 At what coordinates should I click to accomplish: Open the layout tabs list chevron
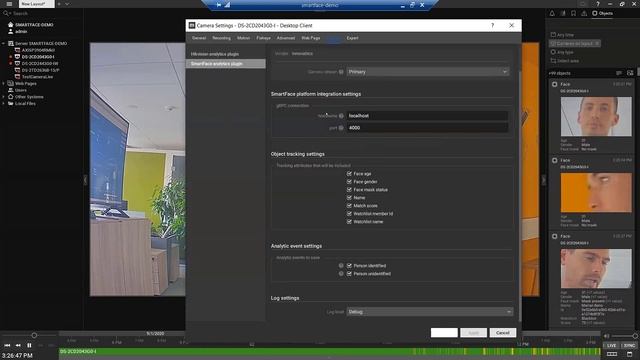coord(67,4)
